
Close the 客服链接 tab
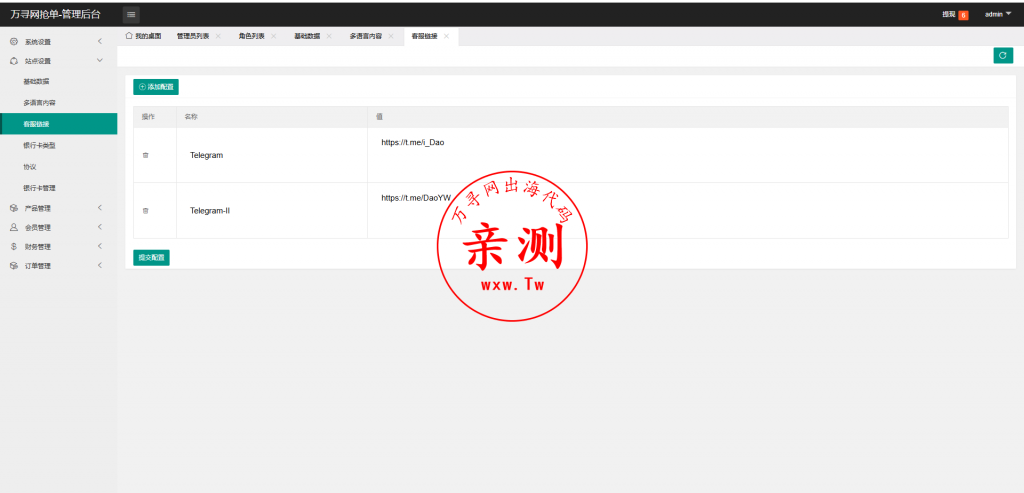(x=446, y=37)
